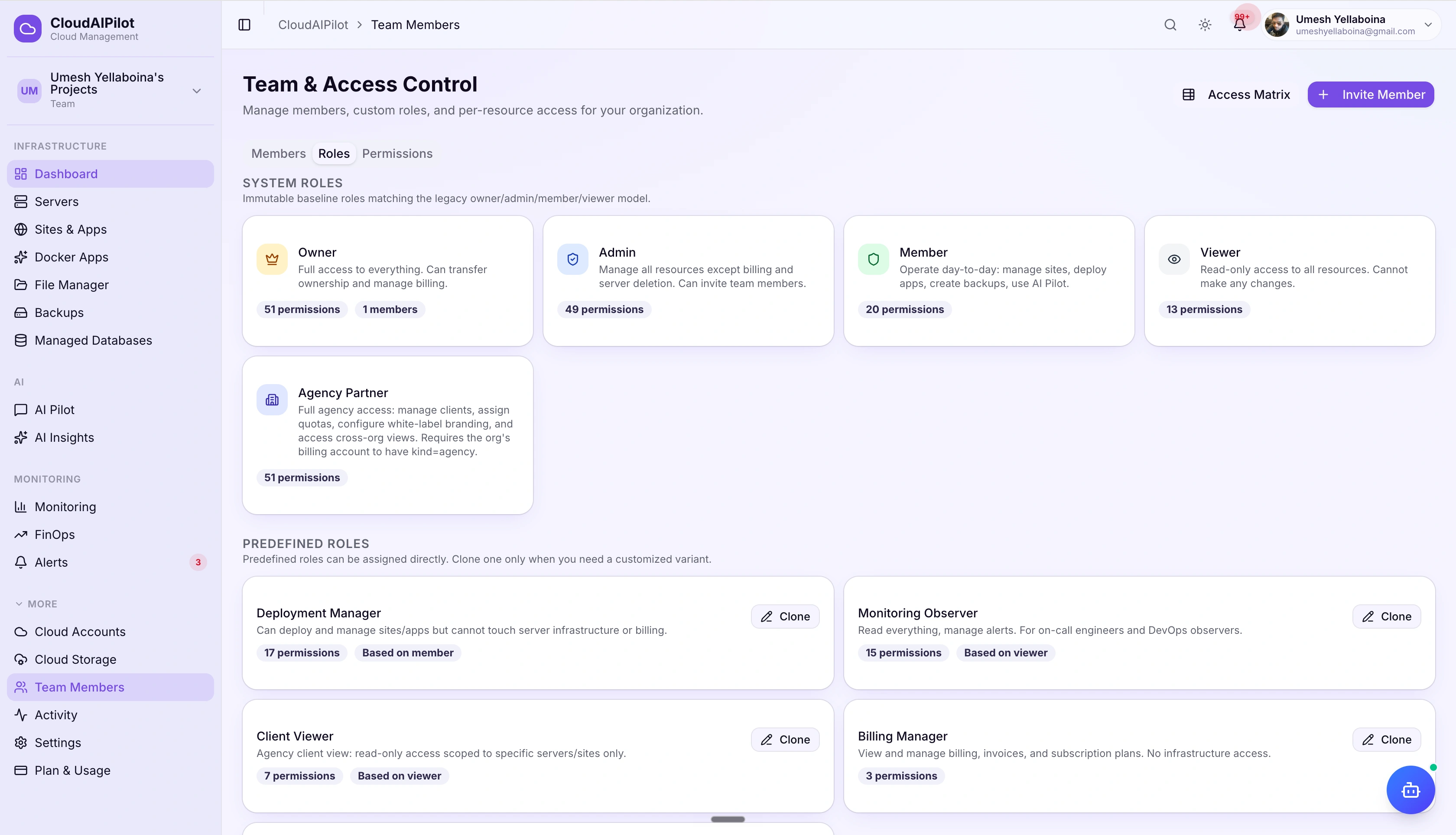Open the notifications bell icon
The width and height of the screenshot is (1456, 835).
pyautogui.click(x=1239, y=24)
